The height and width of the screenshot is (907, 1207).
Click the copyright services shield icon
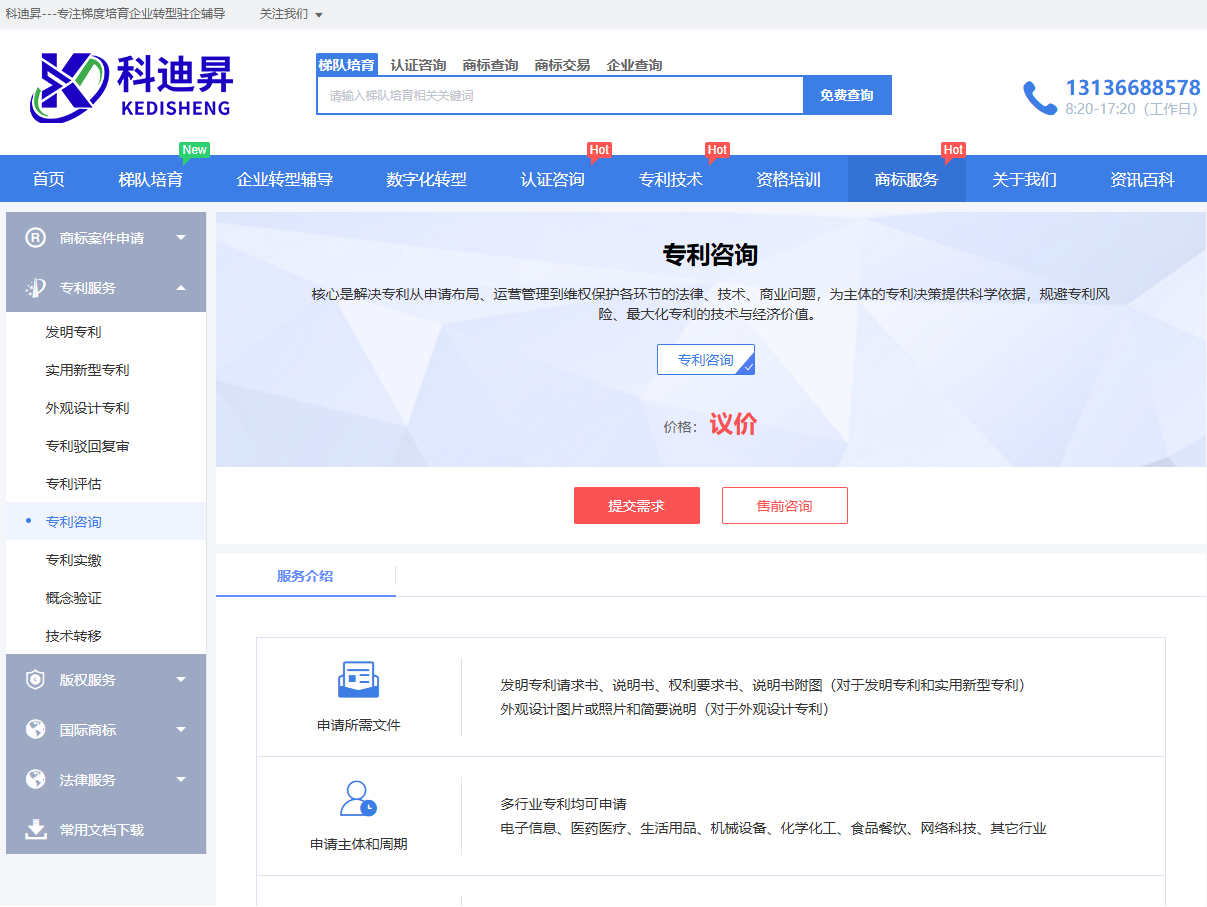(x=36, y=680)
